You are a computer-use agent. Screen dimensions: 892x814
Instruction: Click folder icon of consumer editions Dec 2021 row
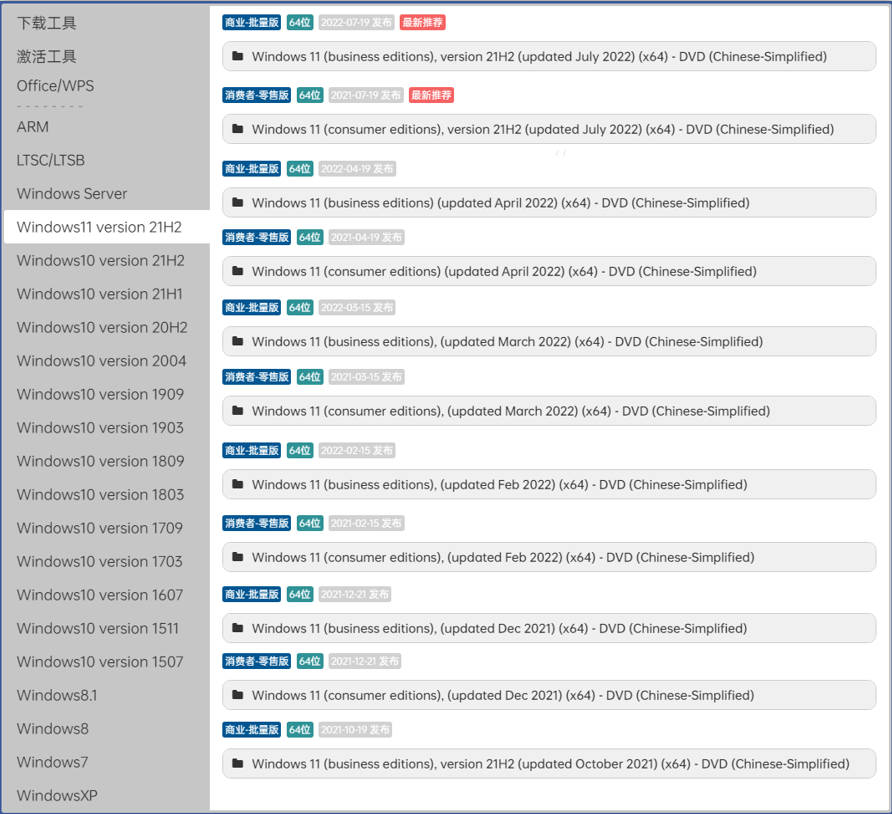(x=238, y=695)
